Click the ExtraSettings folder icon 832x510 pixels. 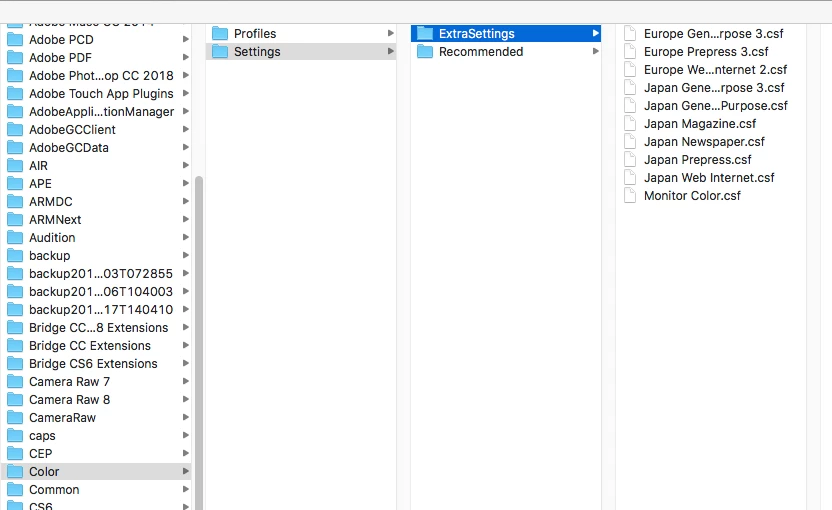pyautogui.click(x=424, y=34)
